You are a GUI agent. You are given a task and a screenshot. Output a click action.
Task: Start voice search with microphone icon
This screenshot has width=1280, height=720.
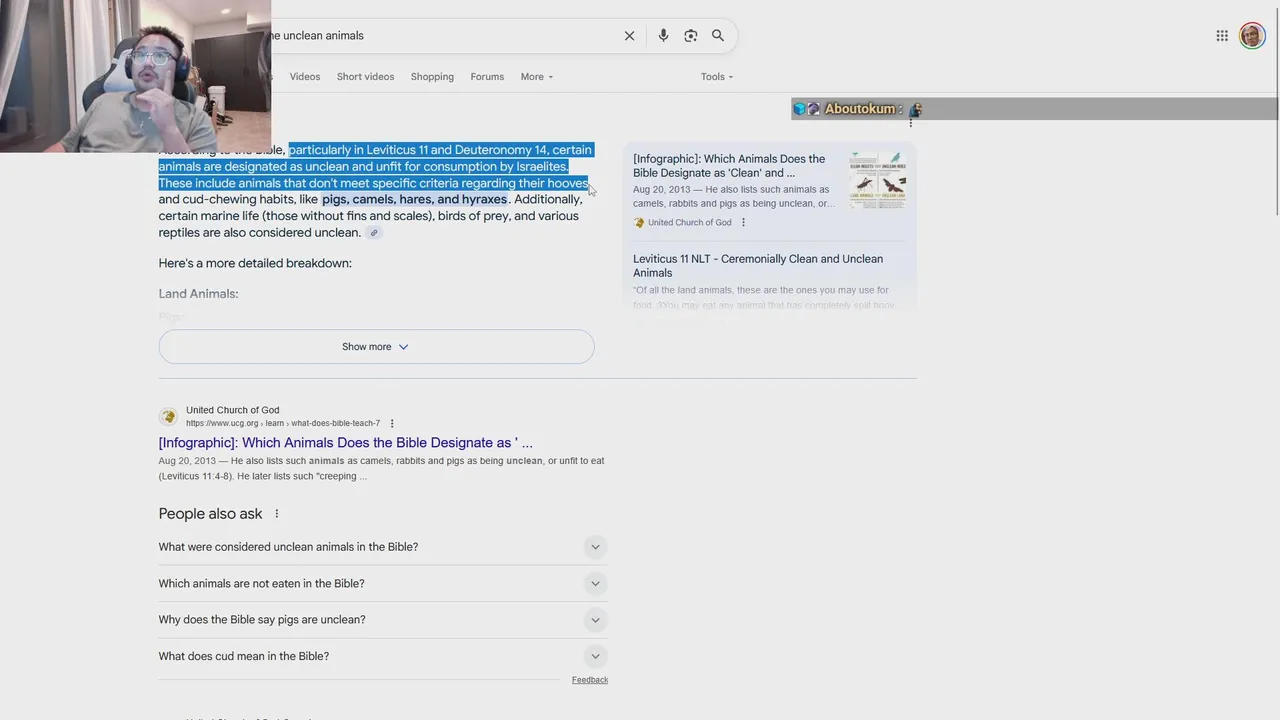tap(663, 36)
